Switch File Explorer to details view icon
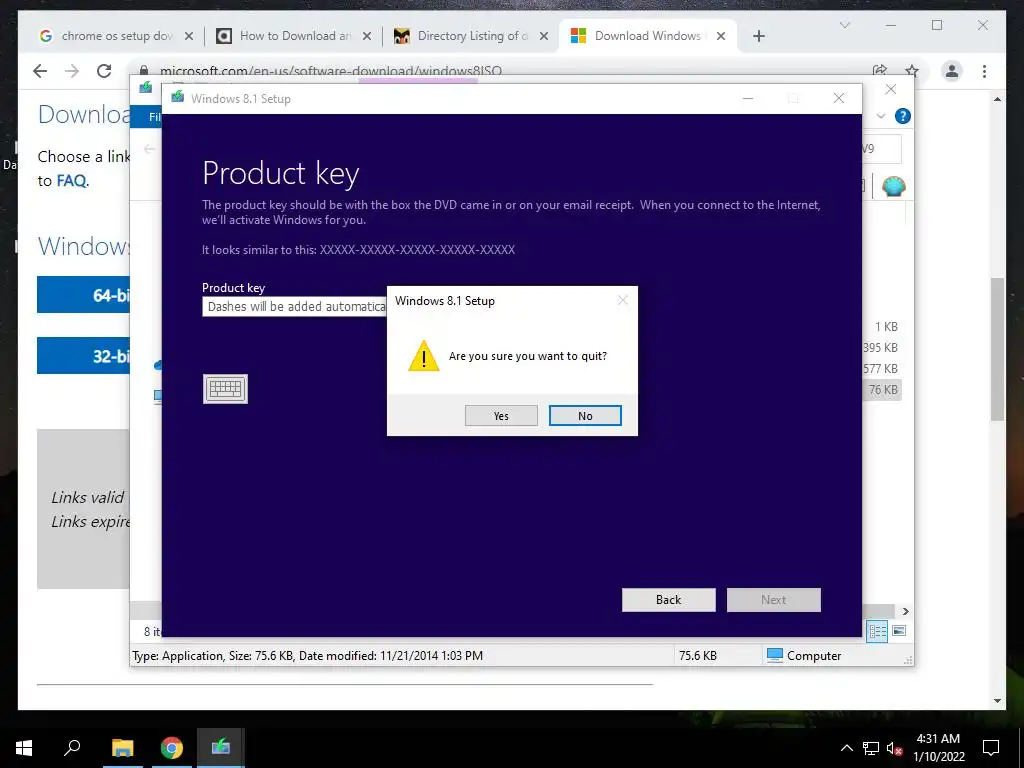1024x768 pixels. tap(877, 631)
